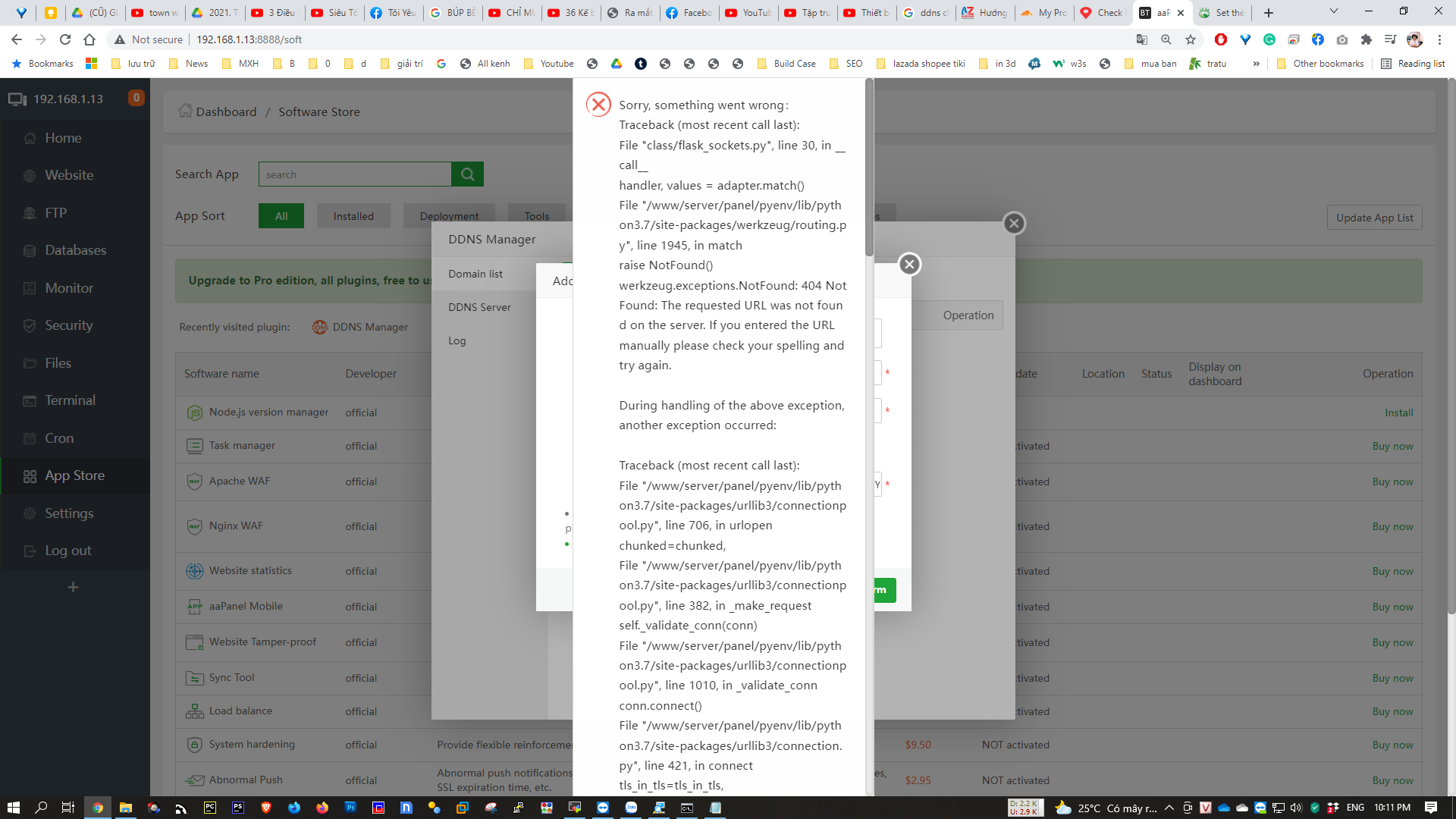Click Buy now for Task manager
The width and height of the screenshot is (1456, 819).
click(x=1392, y=446)
